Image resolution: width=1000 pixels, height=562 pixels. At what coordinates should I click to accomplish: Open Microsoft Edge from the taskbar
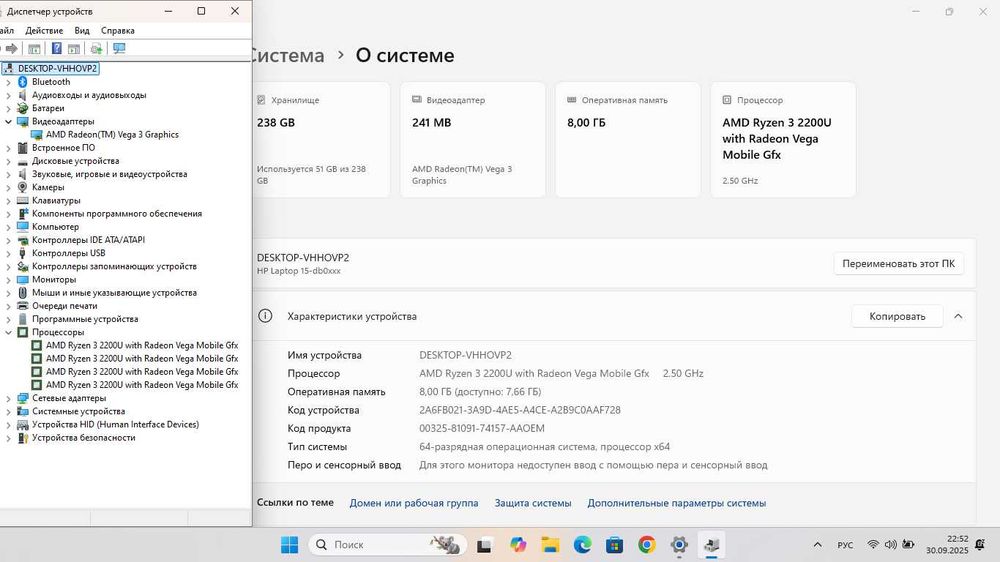(x=582, y=545)
